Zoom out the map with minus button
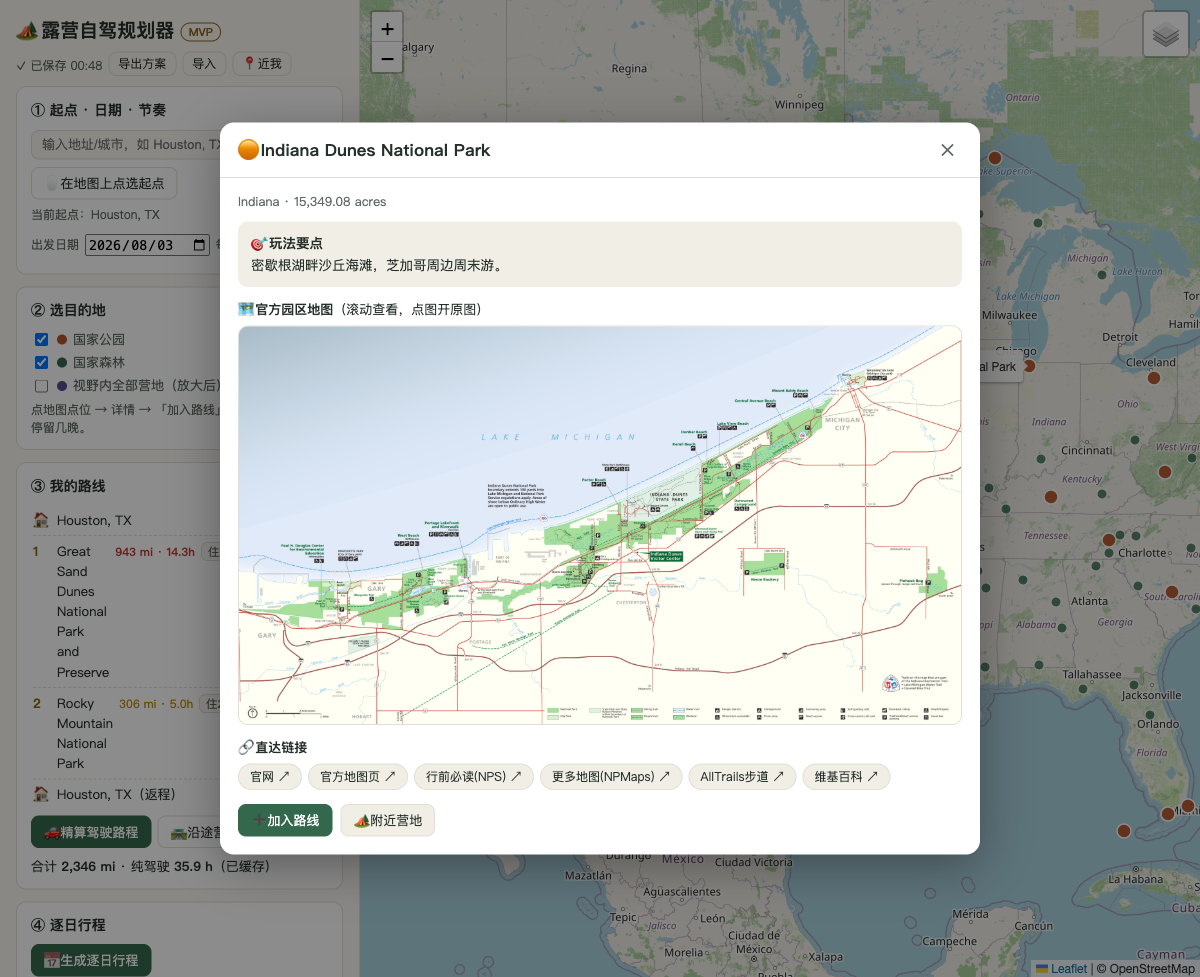This screenshot has width=1200, height=977. pyautogui.click(x=387, y=59)
